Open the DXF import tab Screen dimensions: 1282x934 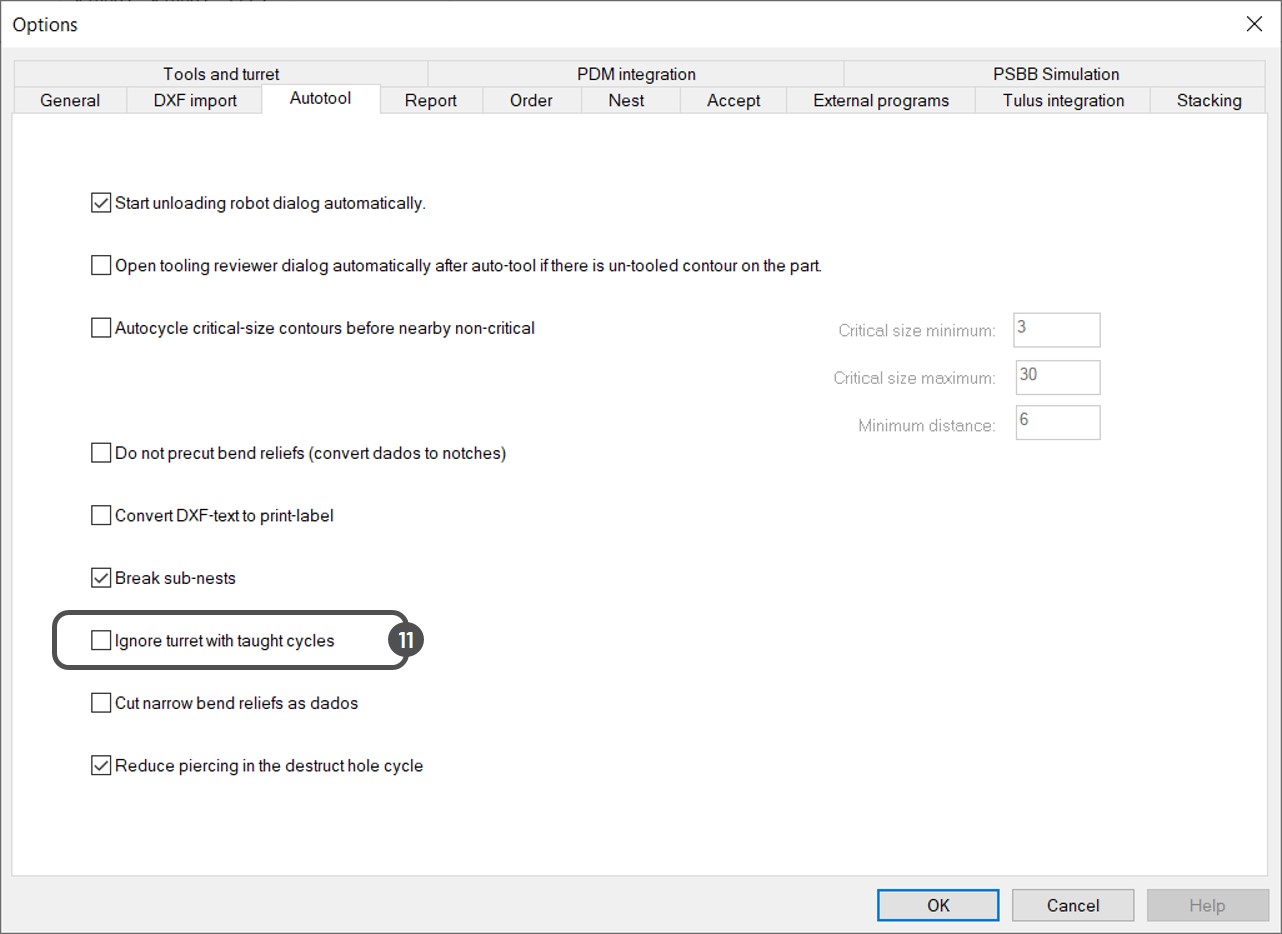[195, 100]
